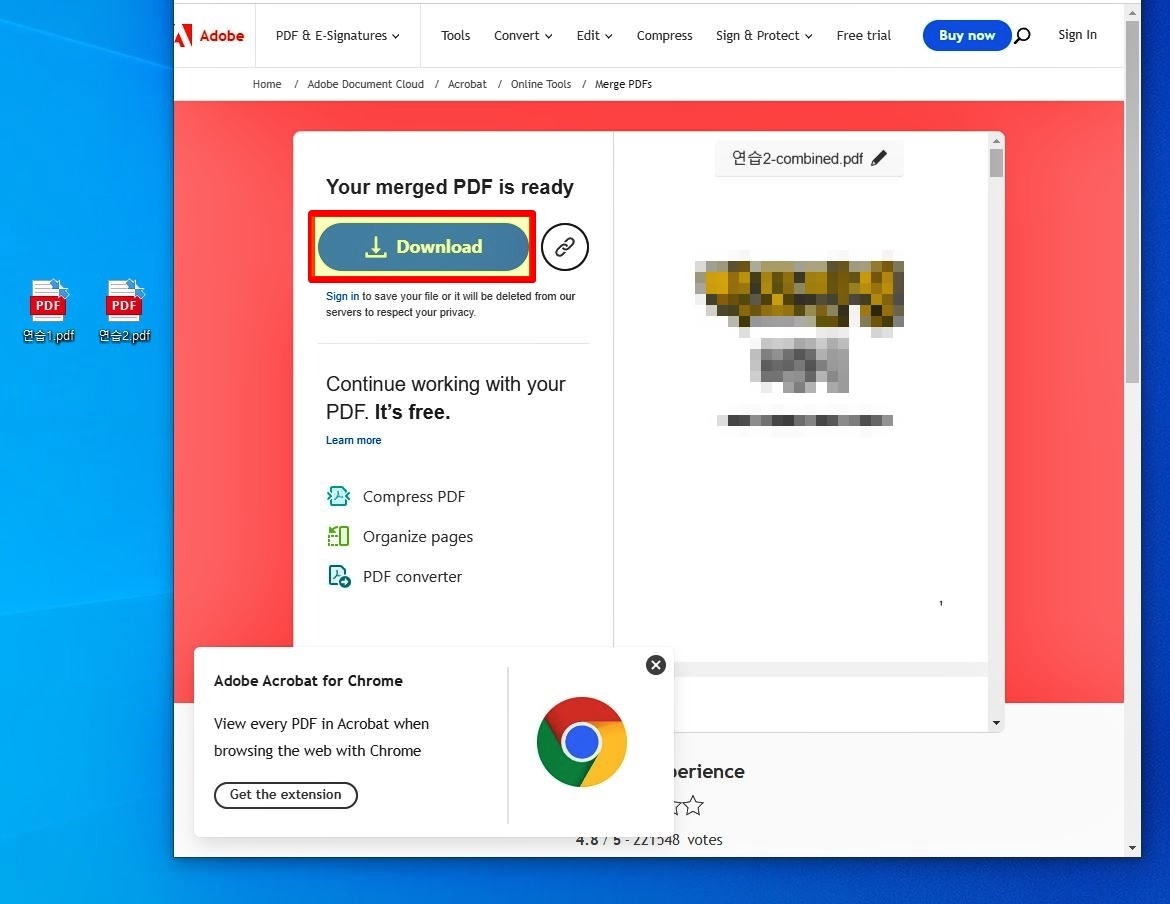Click the Organize pages icon
Screen dimensions: 1170x904
(x=338, y=536)
